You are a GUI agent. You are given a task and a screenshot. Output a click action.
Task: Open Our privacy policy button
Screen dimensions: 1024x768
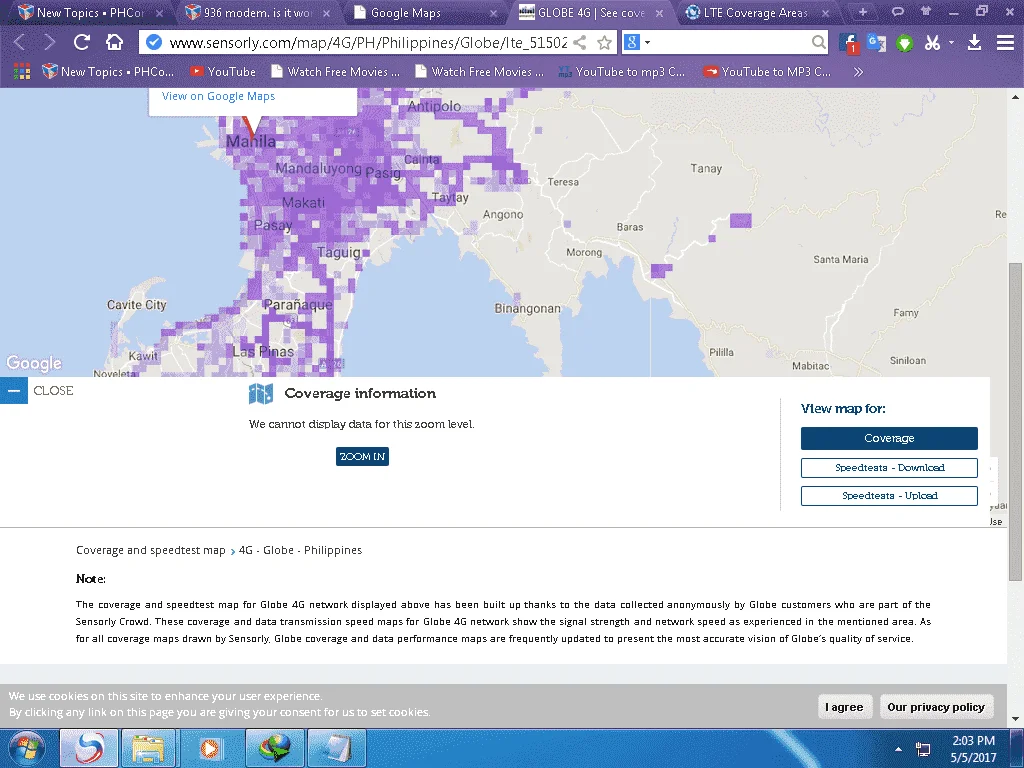(936, 707)
